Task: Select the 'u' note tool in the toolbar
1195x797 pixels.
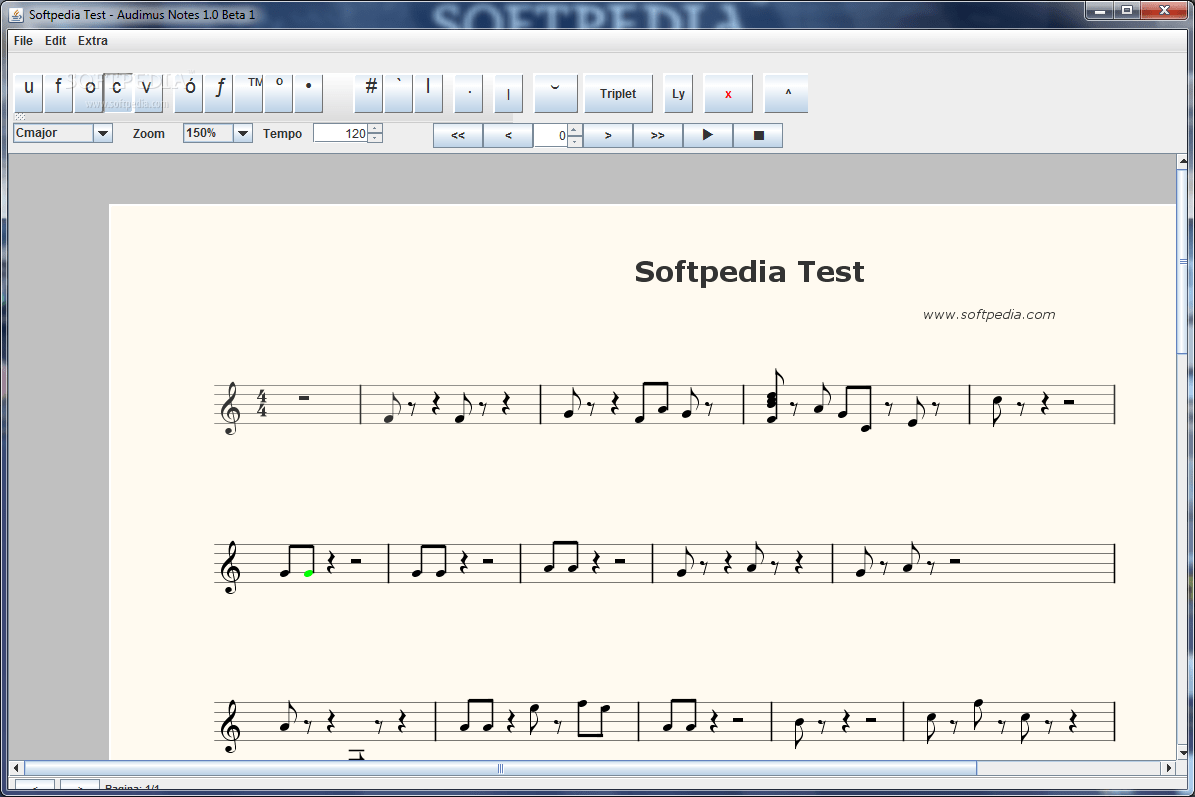Action: (28, 93)
